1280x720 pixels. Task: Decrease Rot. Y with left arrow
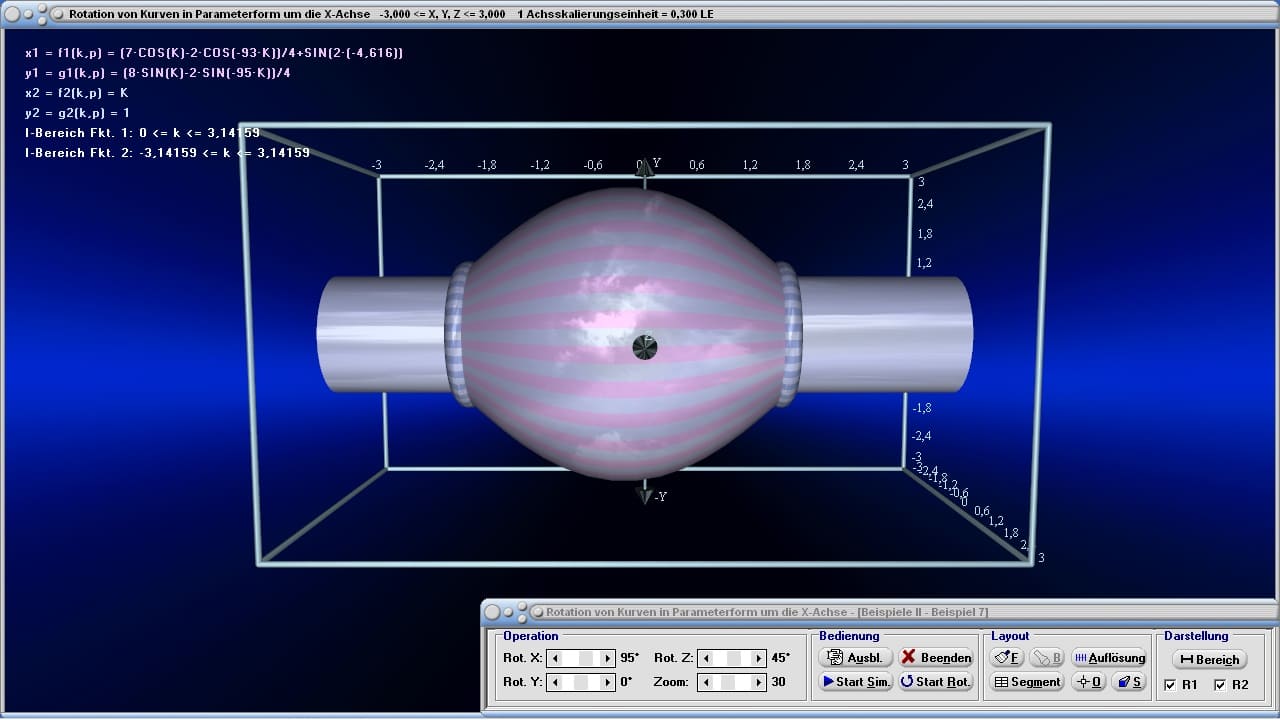tap(555, 682)
